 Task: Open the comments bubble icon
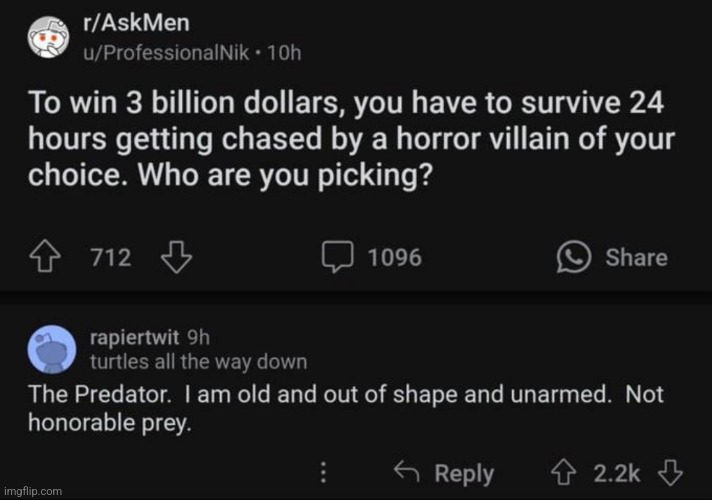click(x=337, y=257)
